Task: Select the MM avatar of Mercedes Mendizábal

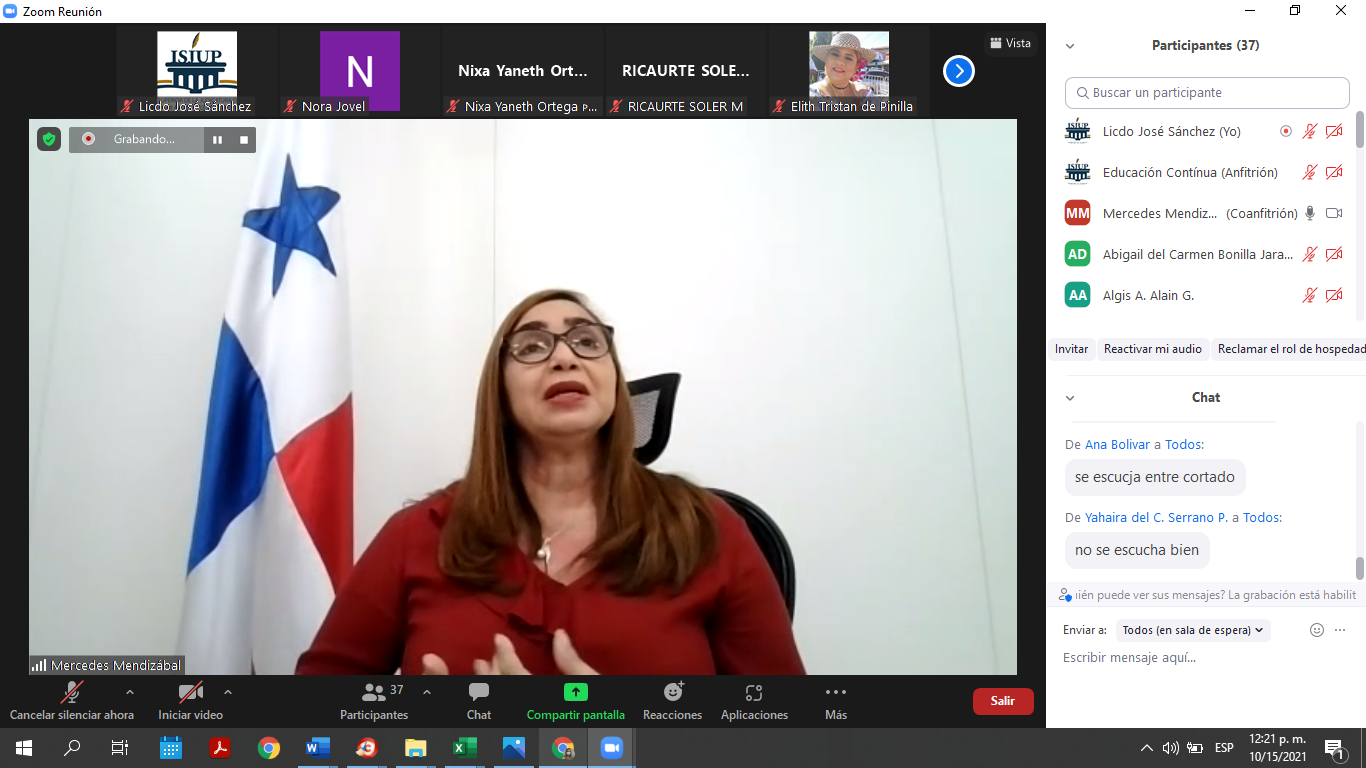Action: 1077,213
